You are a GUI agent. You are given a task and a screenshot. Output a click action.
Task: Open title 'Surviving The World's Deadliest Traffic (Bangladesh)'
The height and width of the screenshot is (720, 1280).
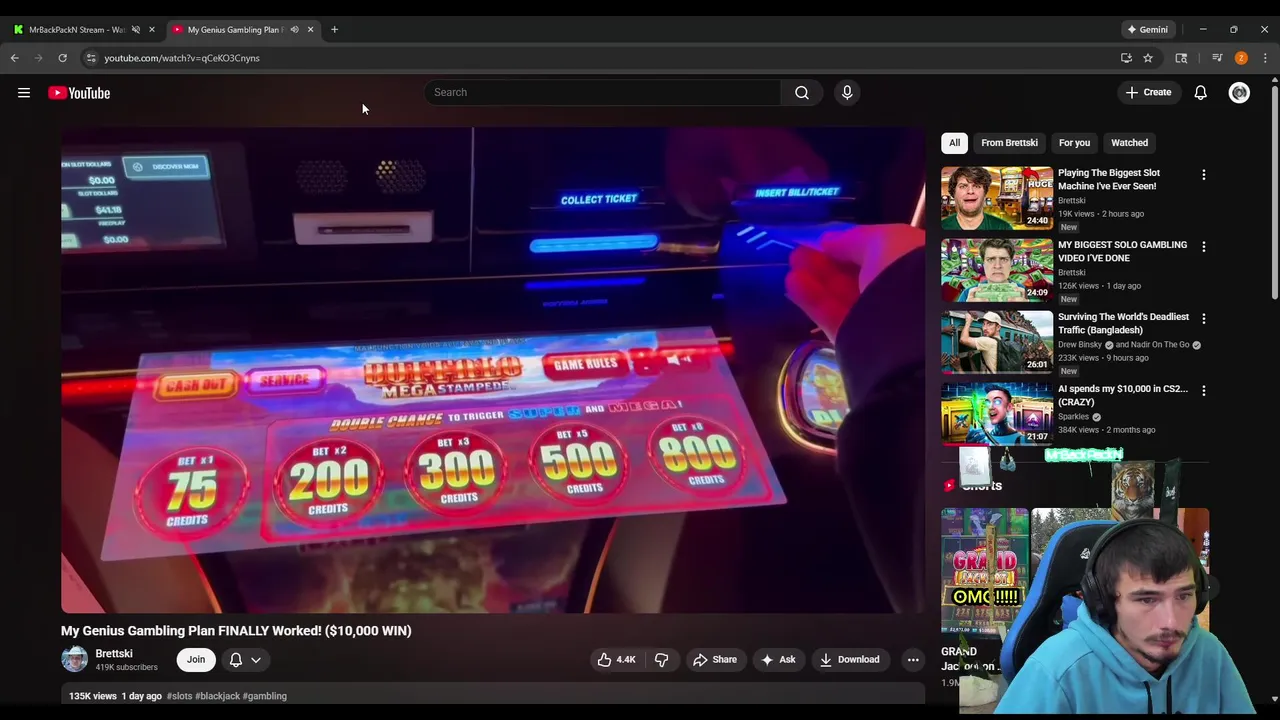coord(1123,323)
